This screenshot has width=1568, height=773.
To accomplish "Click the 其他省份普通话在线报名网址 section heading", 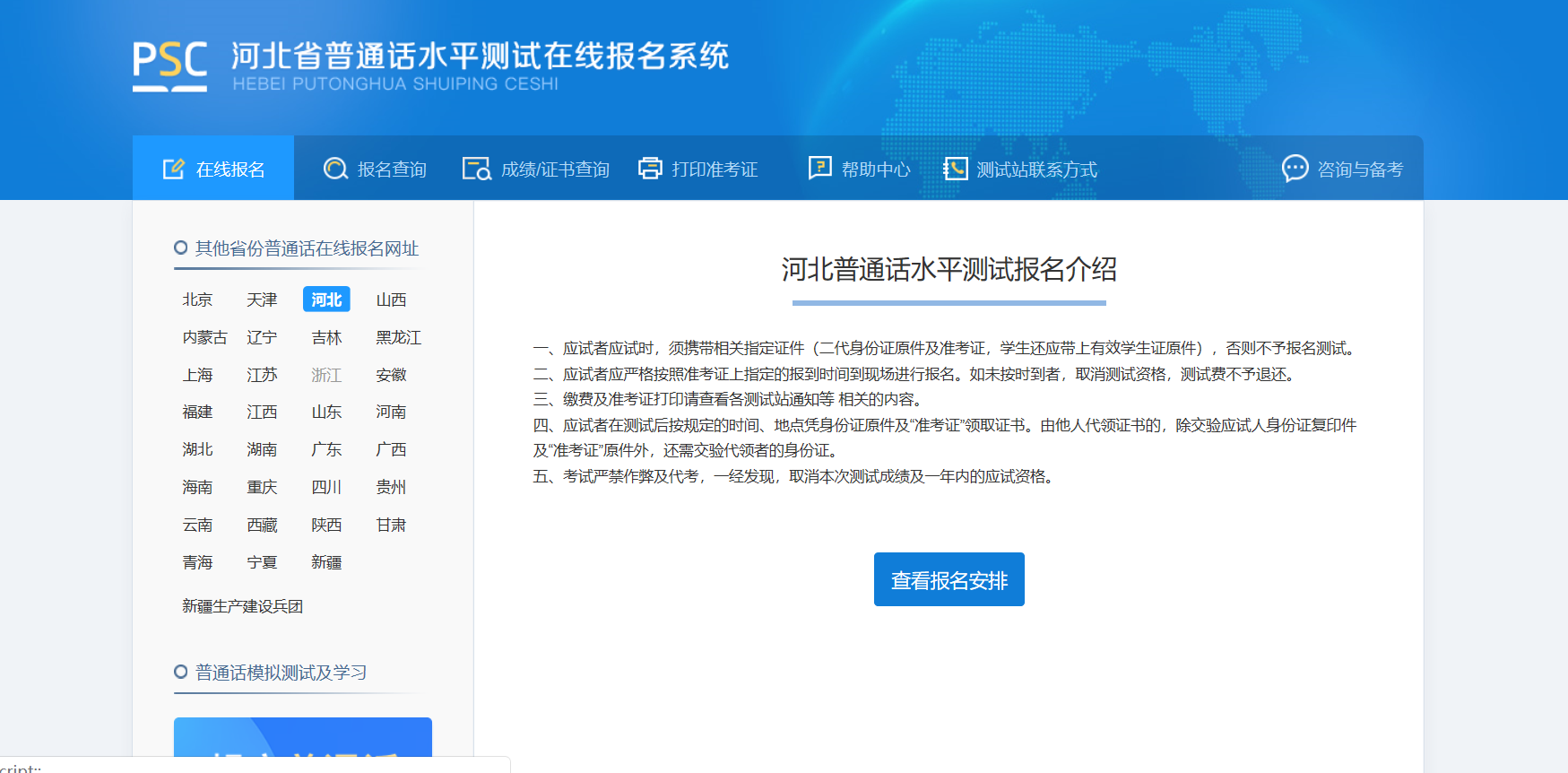I will pyautogui.click(x=307, y=248).
